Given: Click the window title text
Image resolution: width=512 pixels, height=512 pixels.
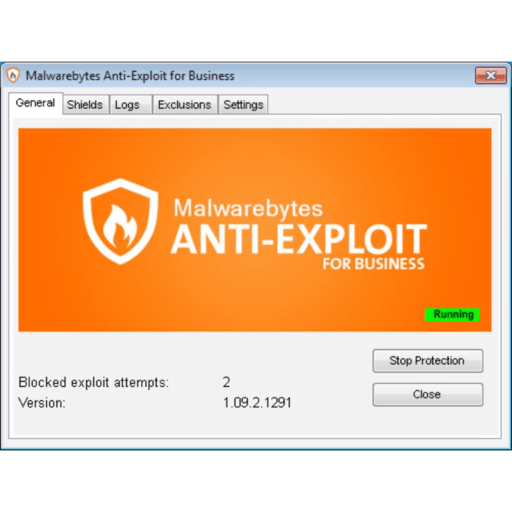Looking at the screenshot, I should tap(130, 76).
